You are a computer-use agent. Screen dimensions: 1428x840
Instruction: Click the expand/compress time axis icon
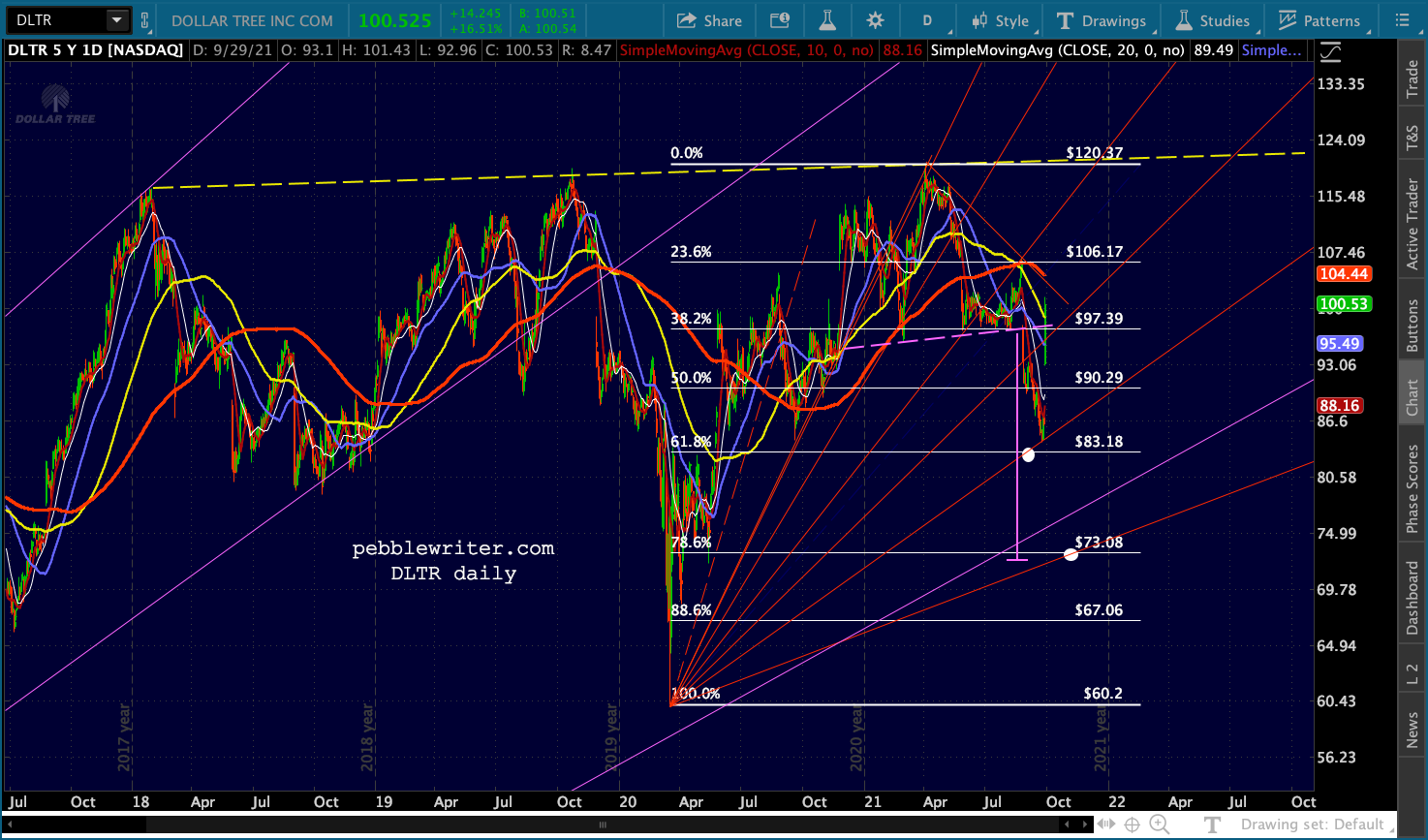point(1105,825)
